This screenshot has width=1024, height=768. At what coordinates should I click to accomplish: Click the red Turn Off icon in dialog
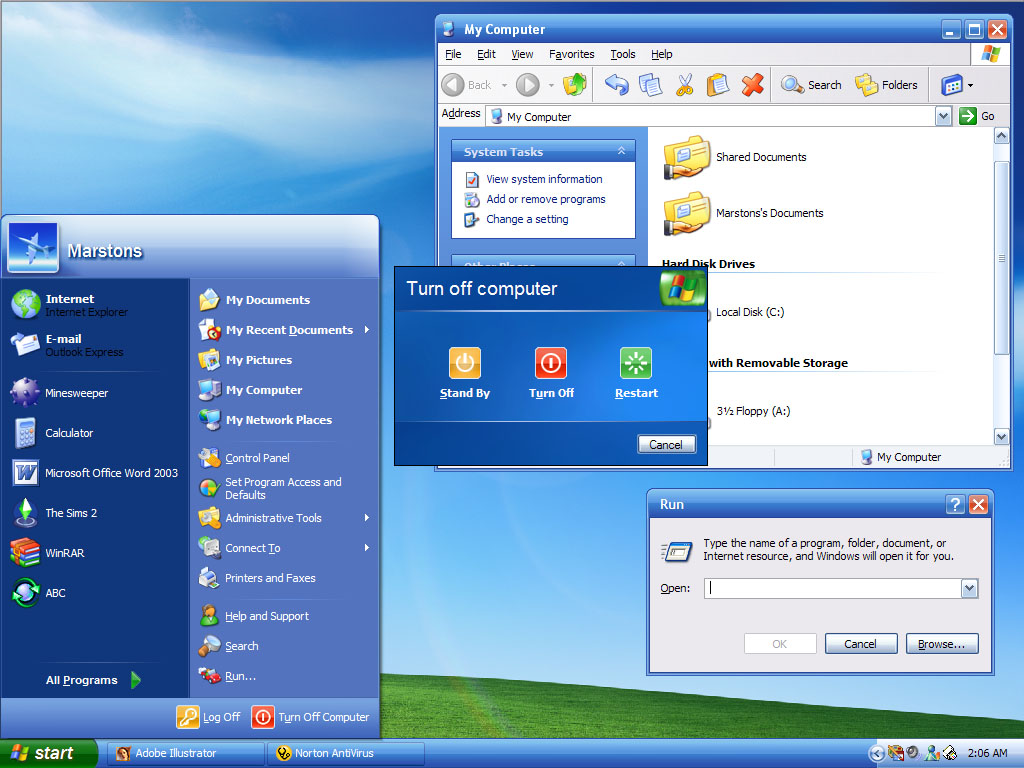pos(551,363)
